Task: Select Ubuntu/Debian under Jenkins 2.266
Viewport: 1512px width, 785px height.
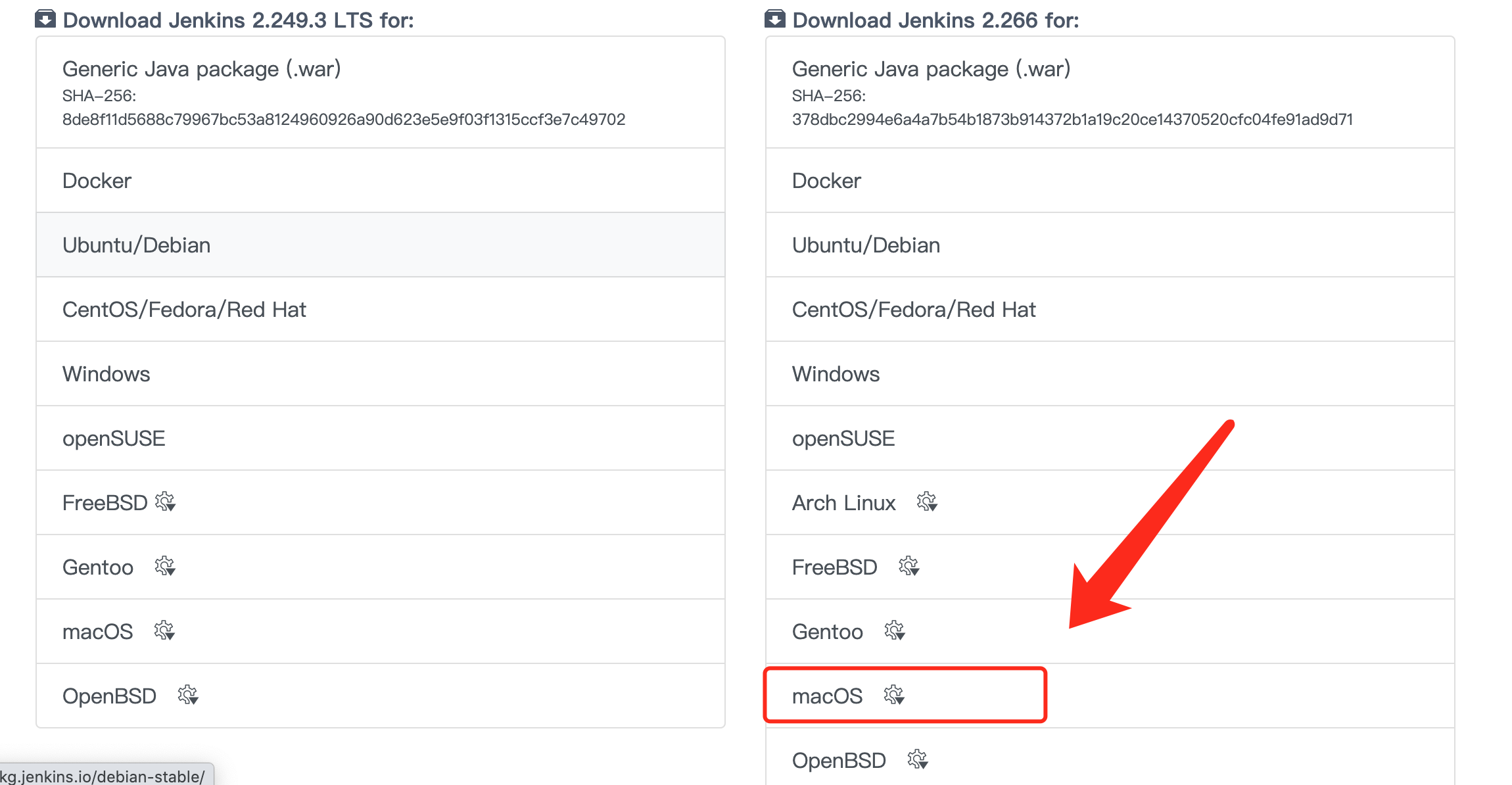Action: (1110, 245)
